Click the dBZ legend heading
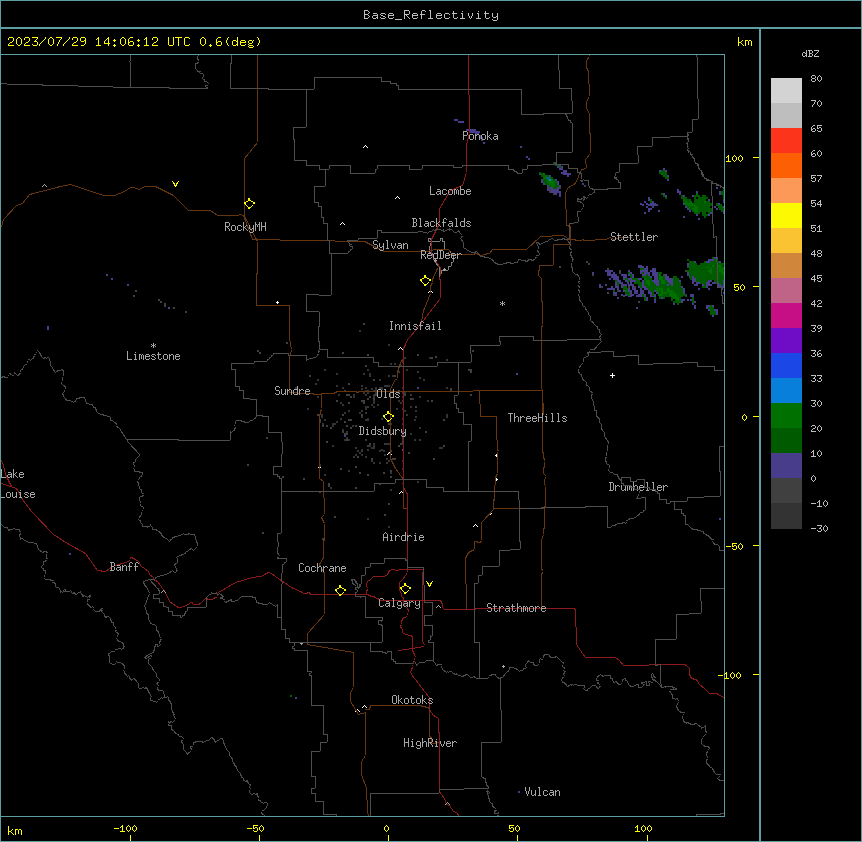Viewport: 862px width, 842px height. click(x=810, y=54)
